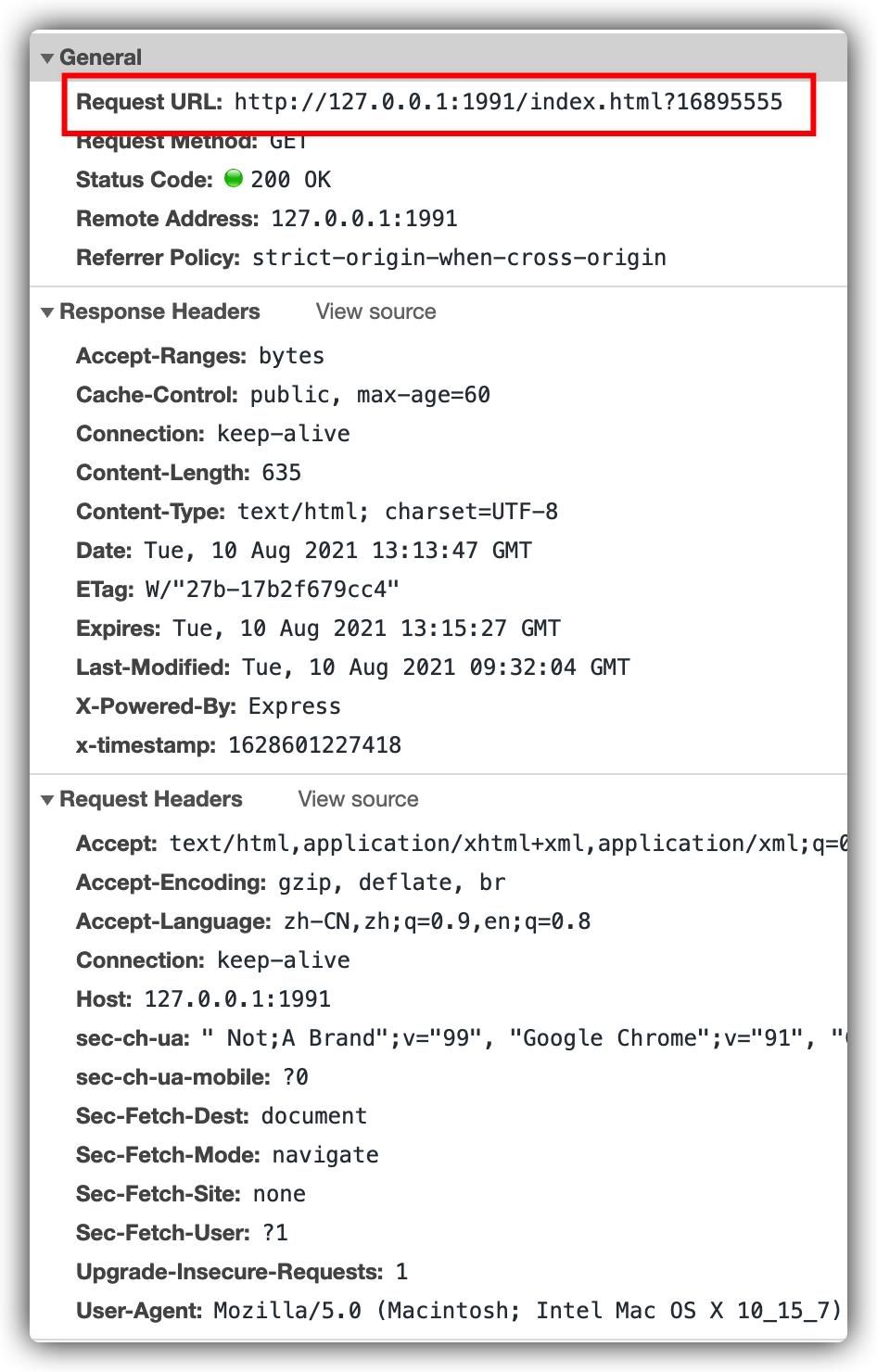
Task: Click the x-timestamp value 1628601227418
Action: (314, 745)
